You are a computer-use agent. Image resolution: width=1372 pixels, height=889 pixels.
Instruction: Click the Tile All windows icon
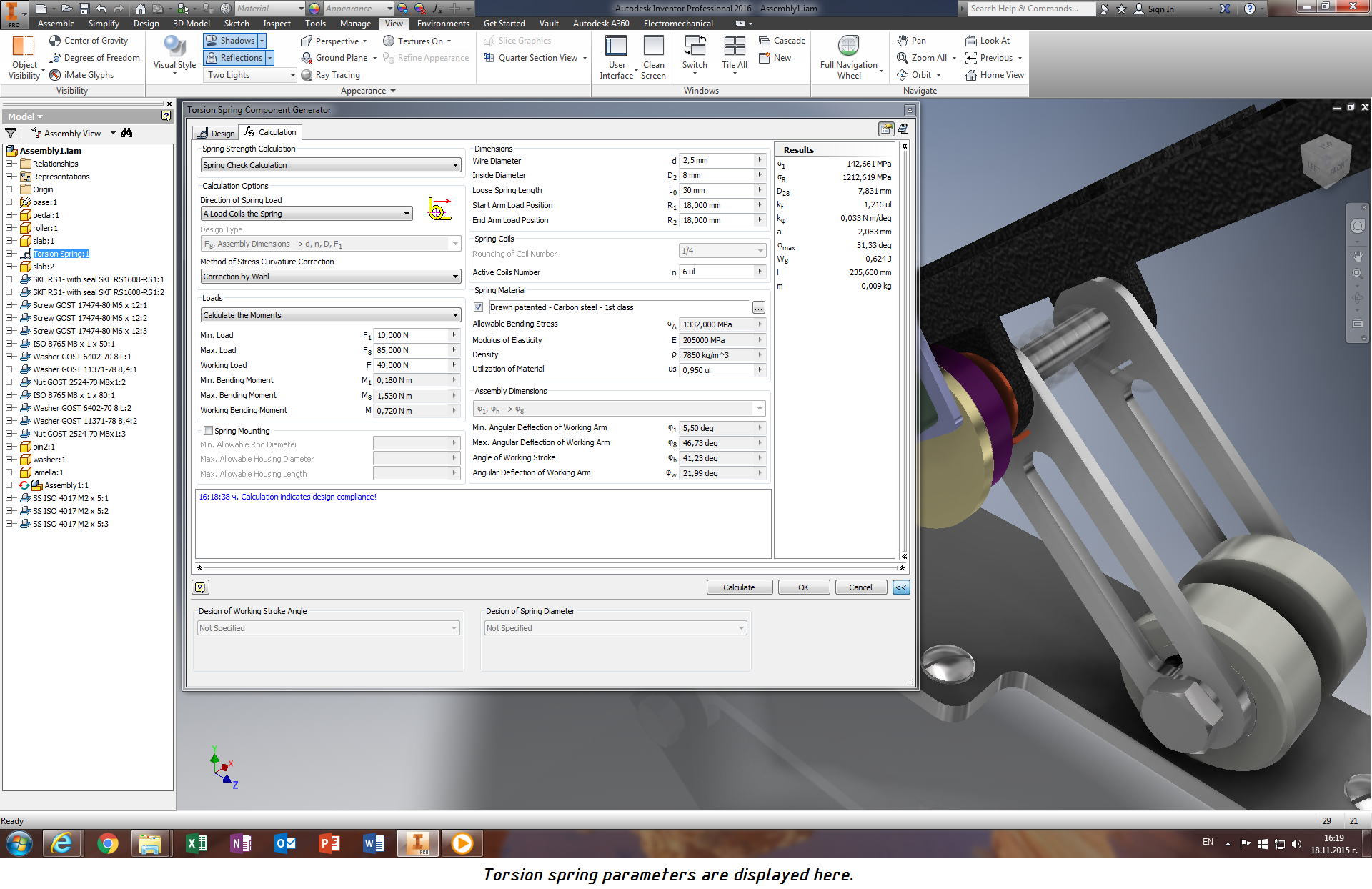pos(734,46)
